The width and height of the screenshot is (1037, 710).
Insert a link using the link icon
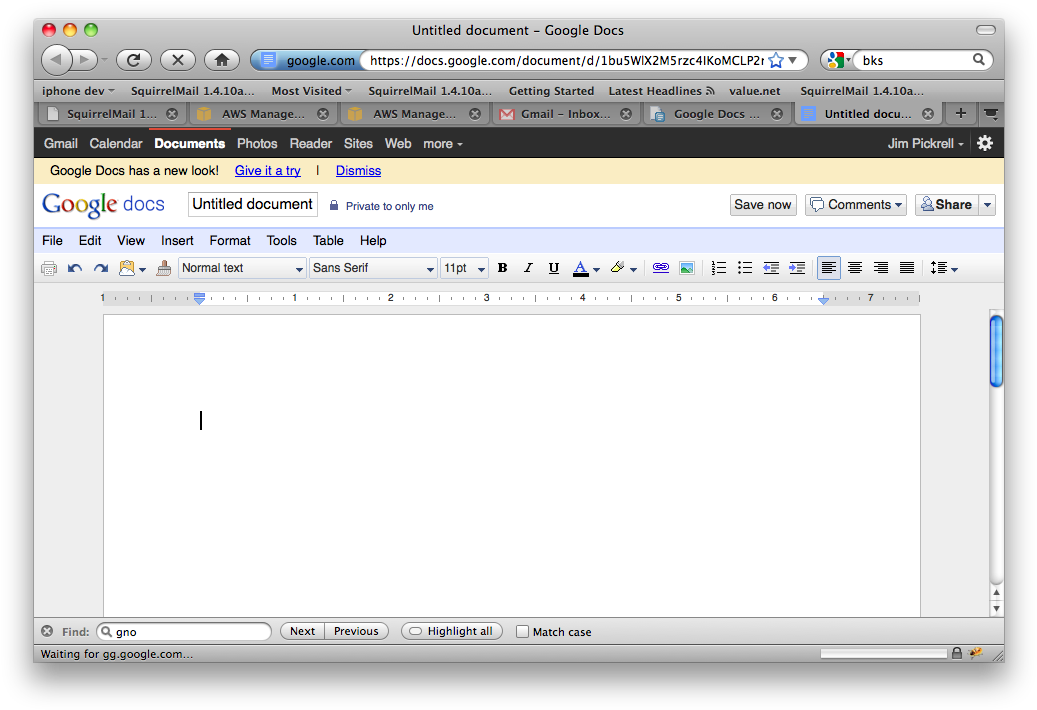pyautogui.click(x=660, y=267)
